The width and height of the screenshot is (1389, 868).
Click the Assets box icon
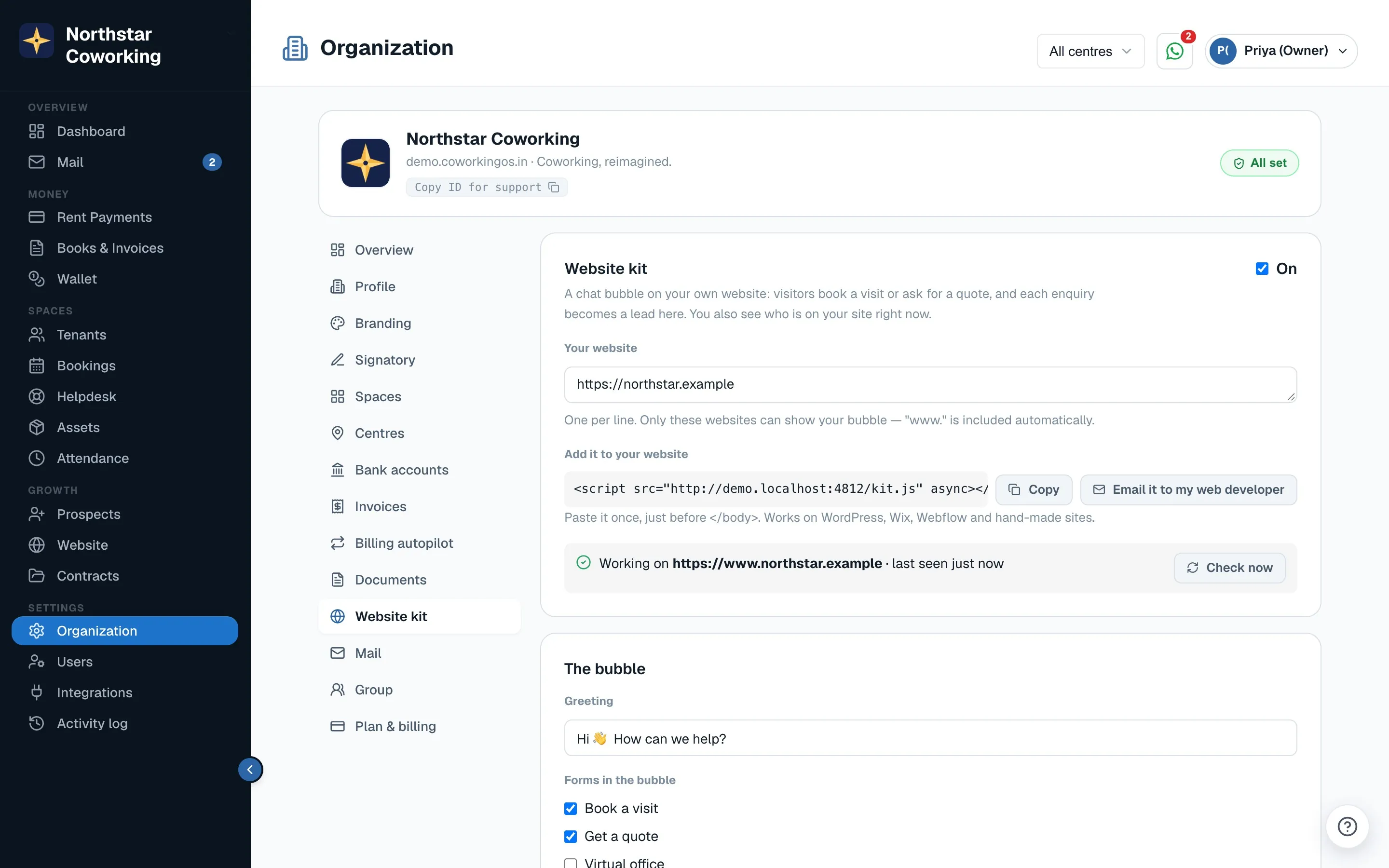[37, 428]
